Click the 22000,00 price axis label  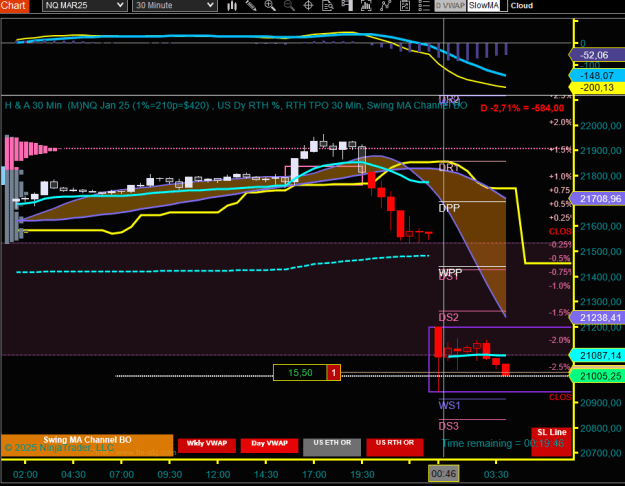pos(601,126)
